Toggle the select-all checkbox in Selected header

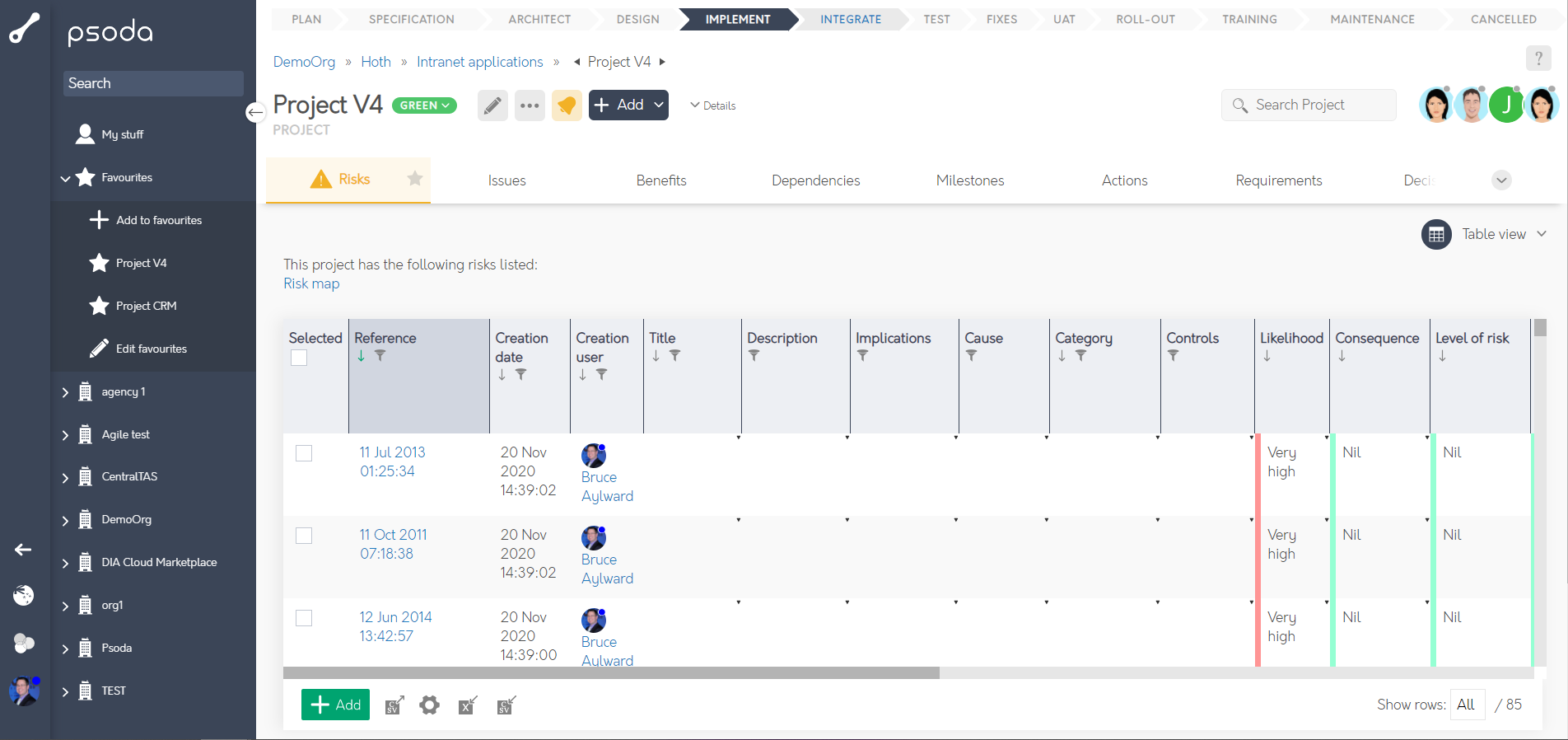click(x=299, y=358)
